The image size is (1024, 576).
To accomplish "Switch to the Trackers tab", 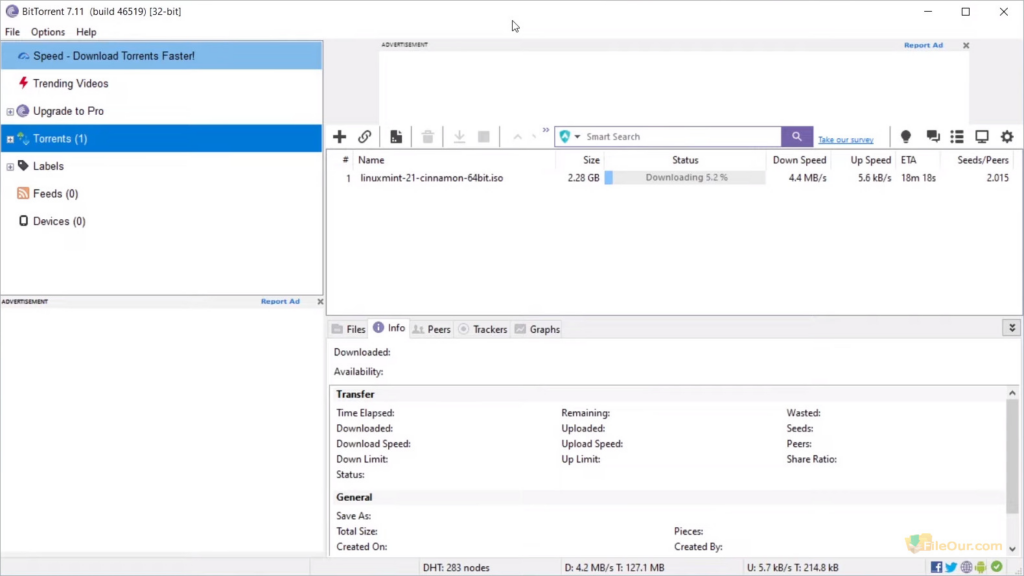I will [483, 328].
